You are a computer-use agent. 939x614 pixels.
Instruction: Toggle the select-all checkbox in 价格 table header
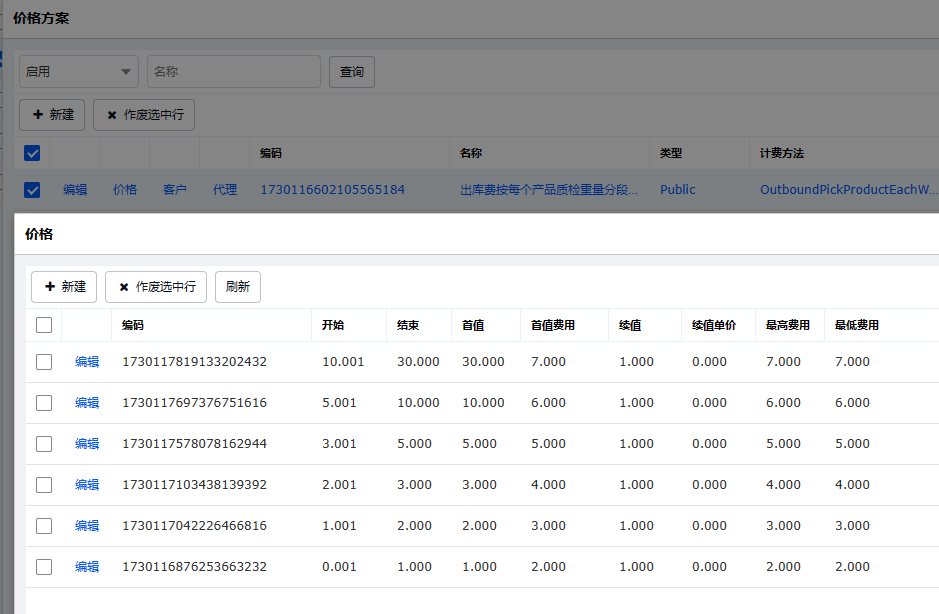tap(44, 325)
